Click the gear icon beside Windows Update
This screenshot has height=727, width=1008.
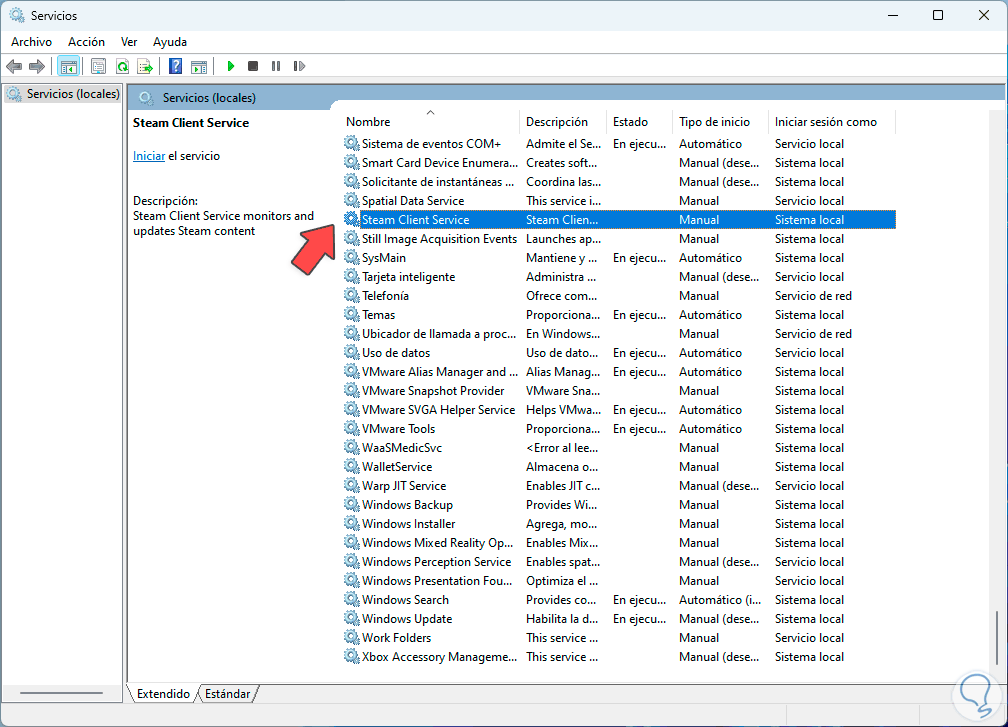point(351,618)
